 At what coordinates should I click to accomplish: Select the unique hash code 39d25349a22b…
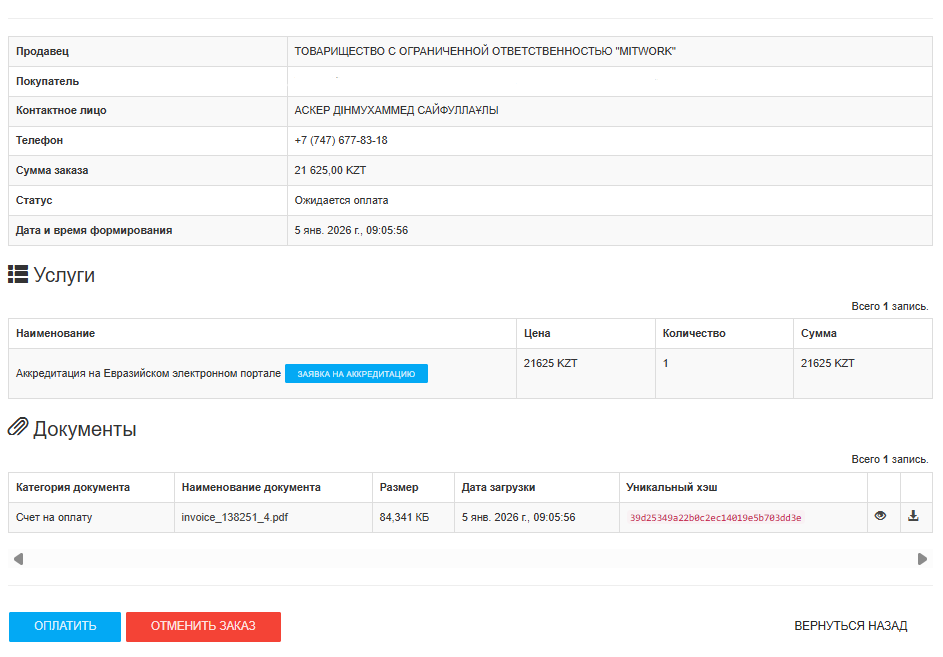[x=715, y=518]
